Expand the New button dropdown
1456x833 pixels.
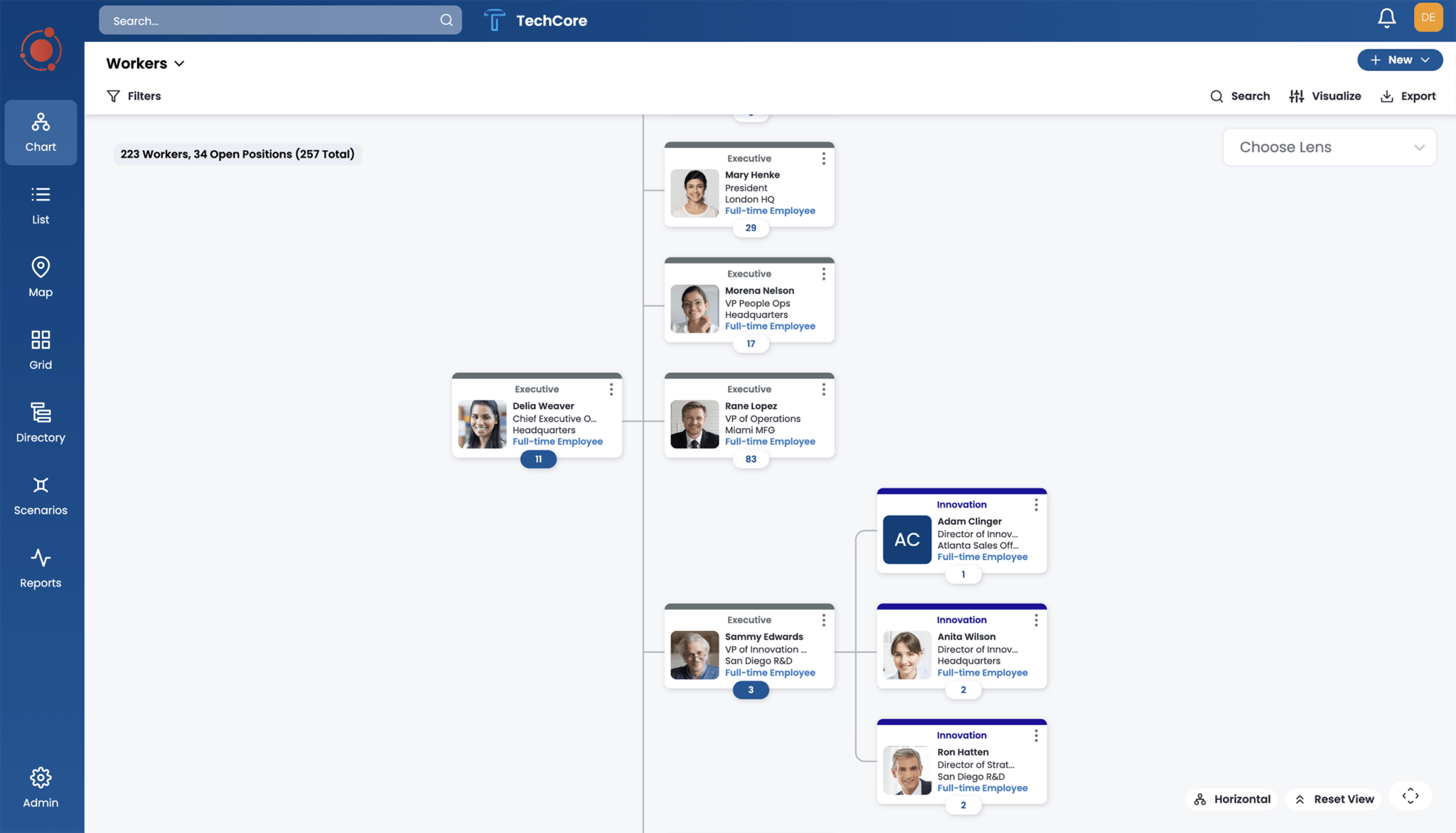(x=1425, y=60)
